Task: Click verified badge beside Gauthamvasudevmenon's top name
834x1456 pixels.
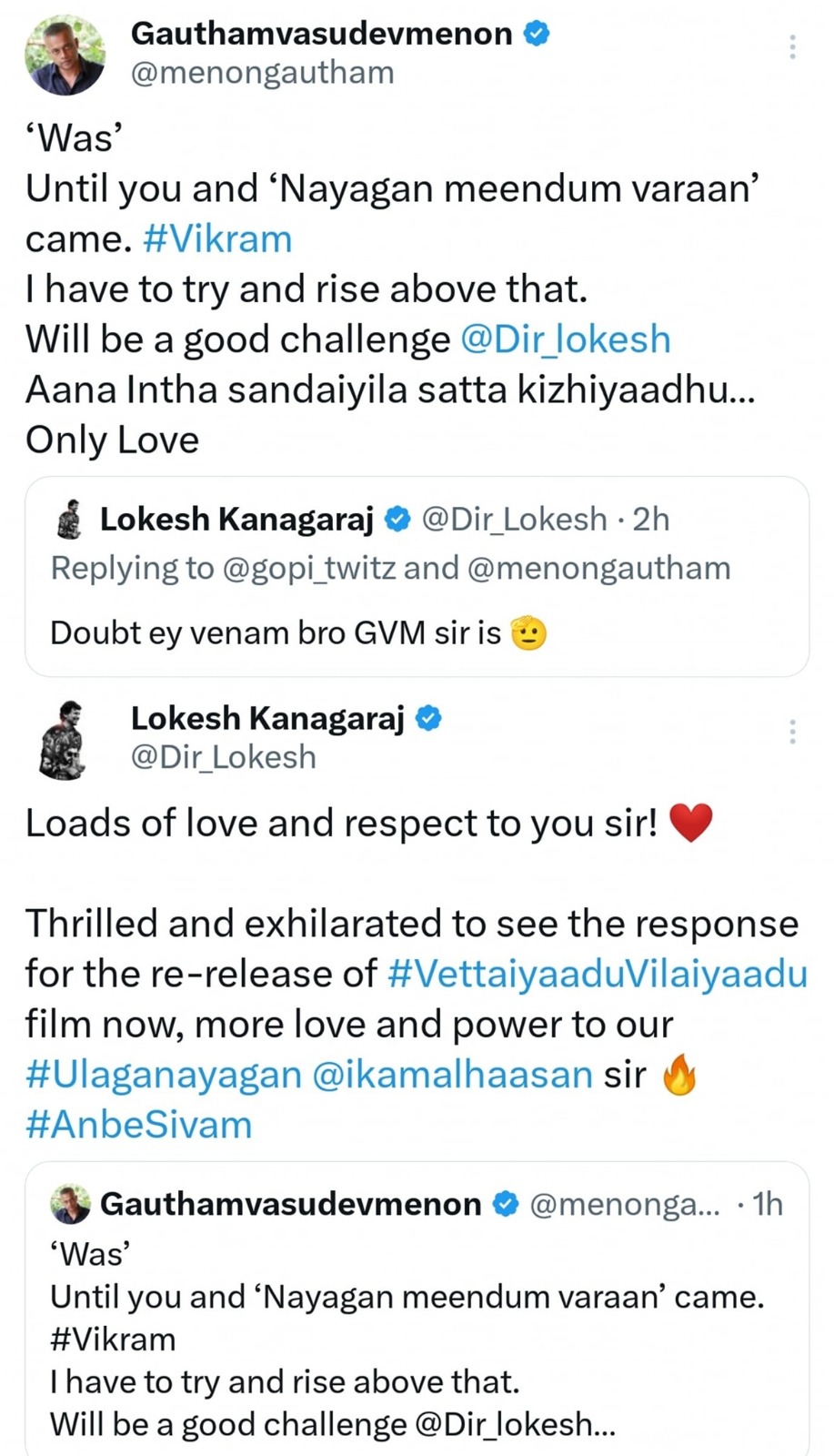Action: 538,34
